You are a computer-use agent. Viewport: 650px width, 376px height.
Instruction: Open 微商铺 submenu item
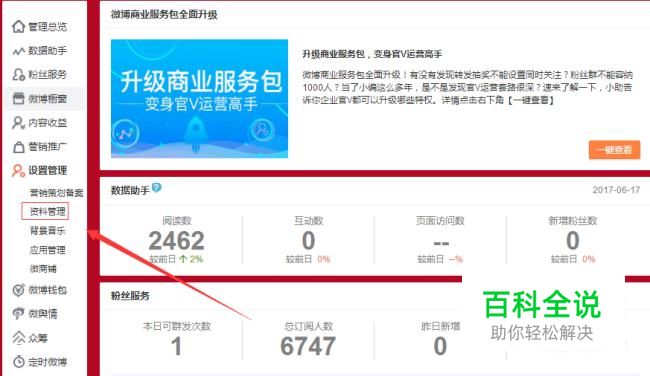pos(43,269)
